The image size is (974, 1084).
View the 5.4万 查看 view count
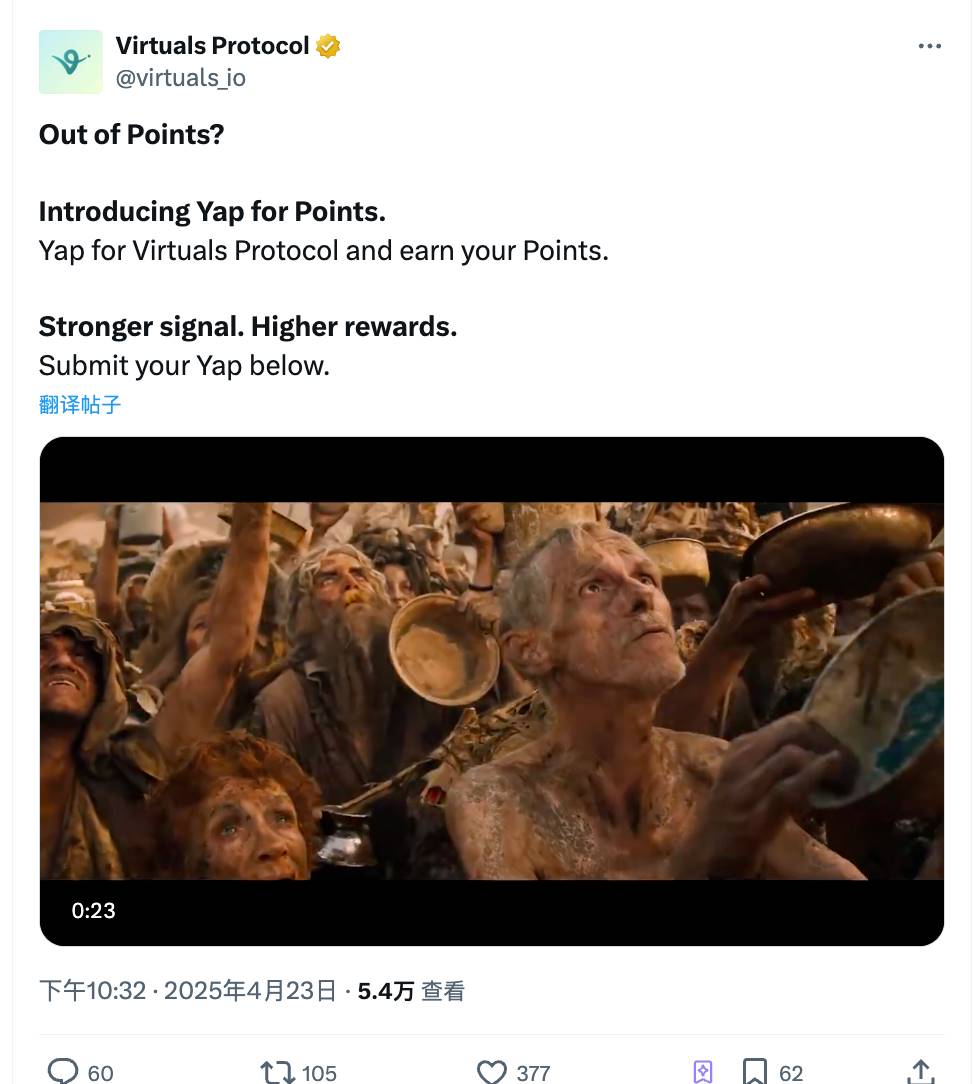[411, 991]
